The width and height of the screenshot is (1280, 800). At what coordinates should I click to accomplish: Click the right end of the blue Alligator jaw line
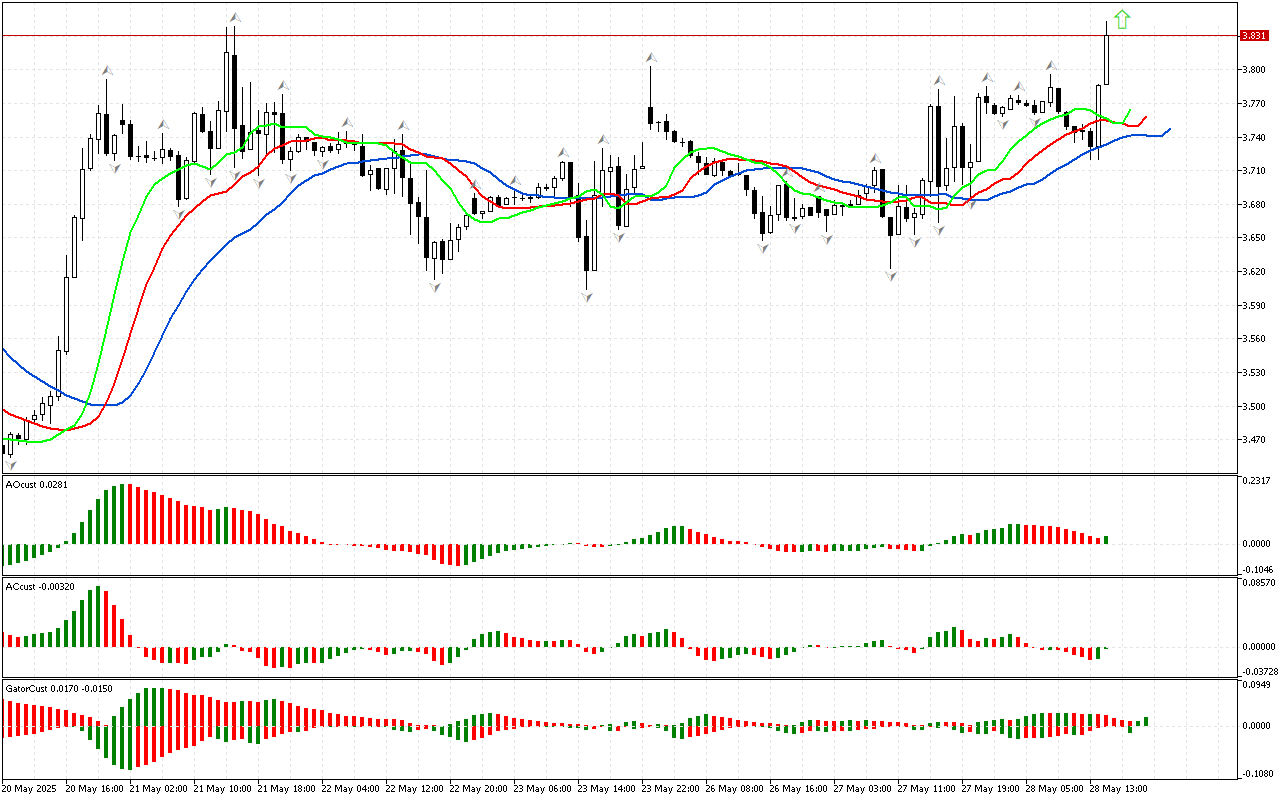[x=1168, y=129]
